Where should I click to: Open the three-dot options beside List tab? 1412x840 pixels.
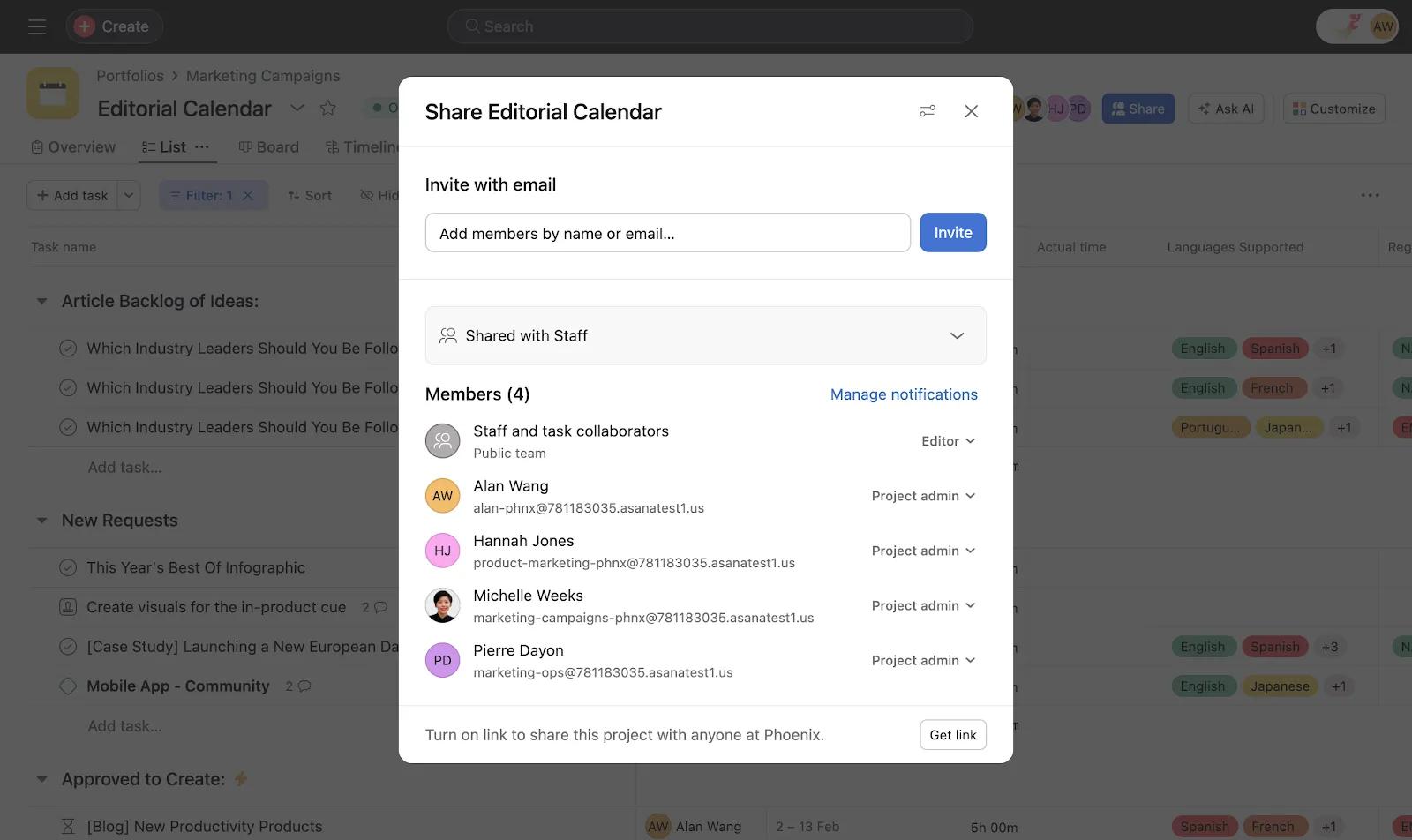click(202, 147)
